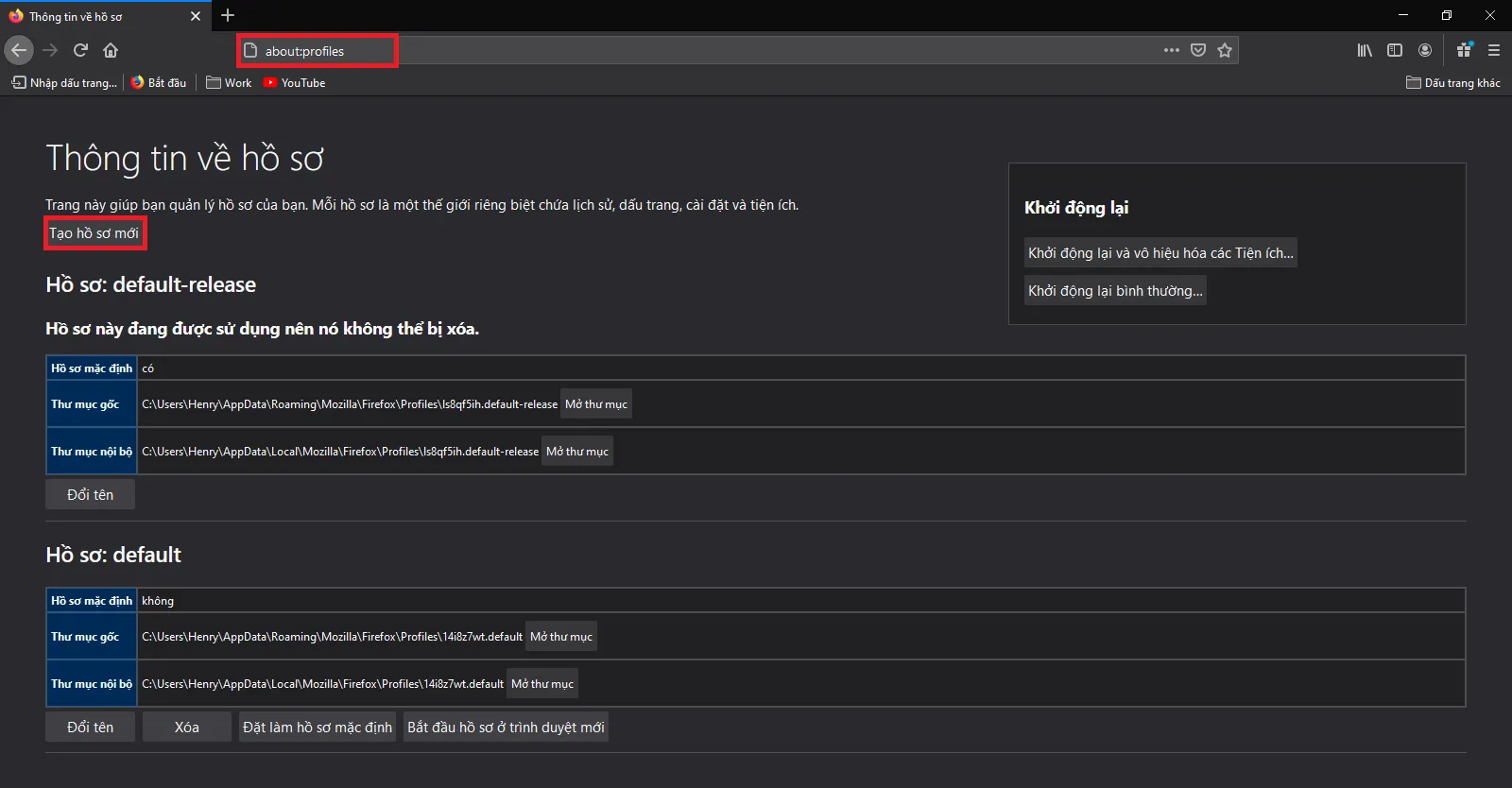Open the YouTube bookmark
Screen dimensions: 1512x788
[295, 83]
